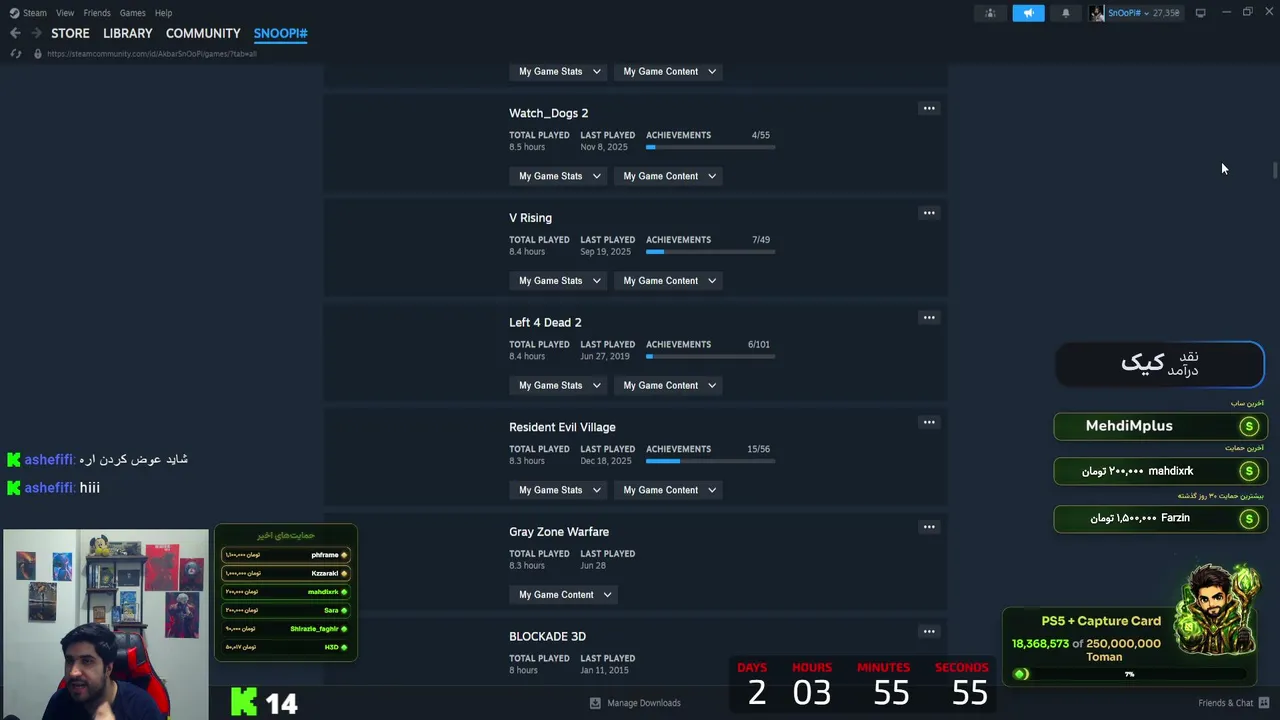Expand My Game Stats for Resident Evil Village
Viewport: 1280px width, 720px height.
560,490
